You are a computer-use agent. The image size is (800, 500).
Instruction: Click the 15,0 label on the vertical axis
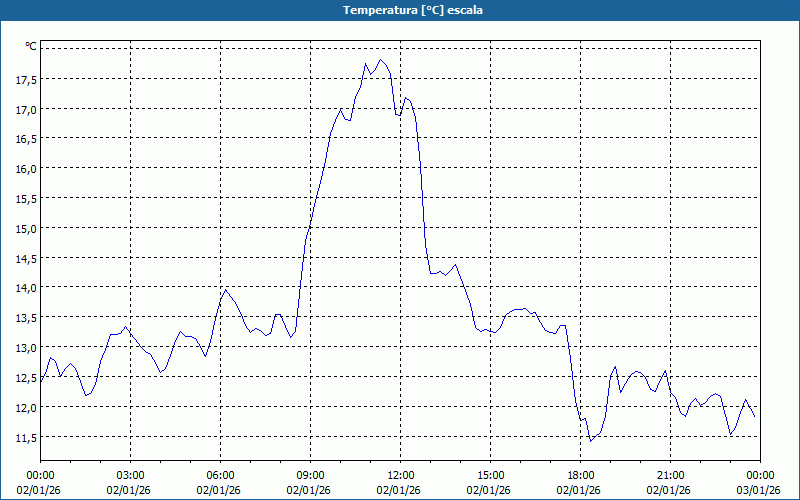tap(25, 228)
